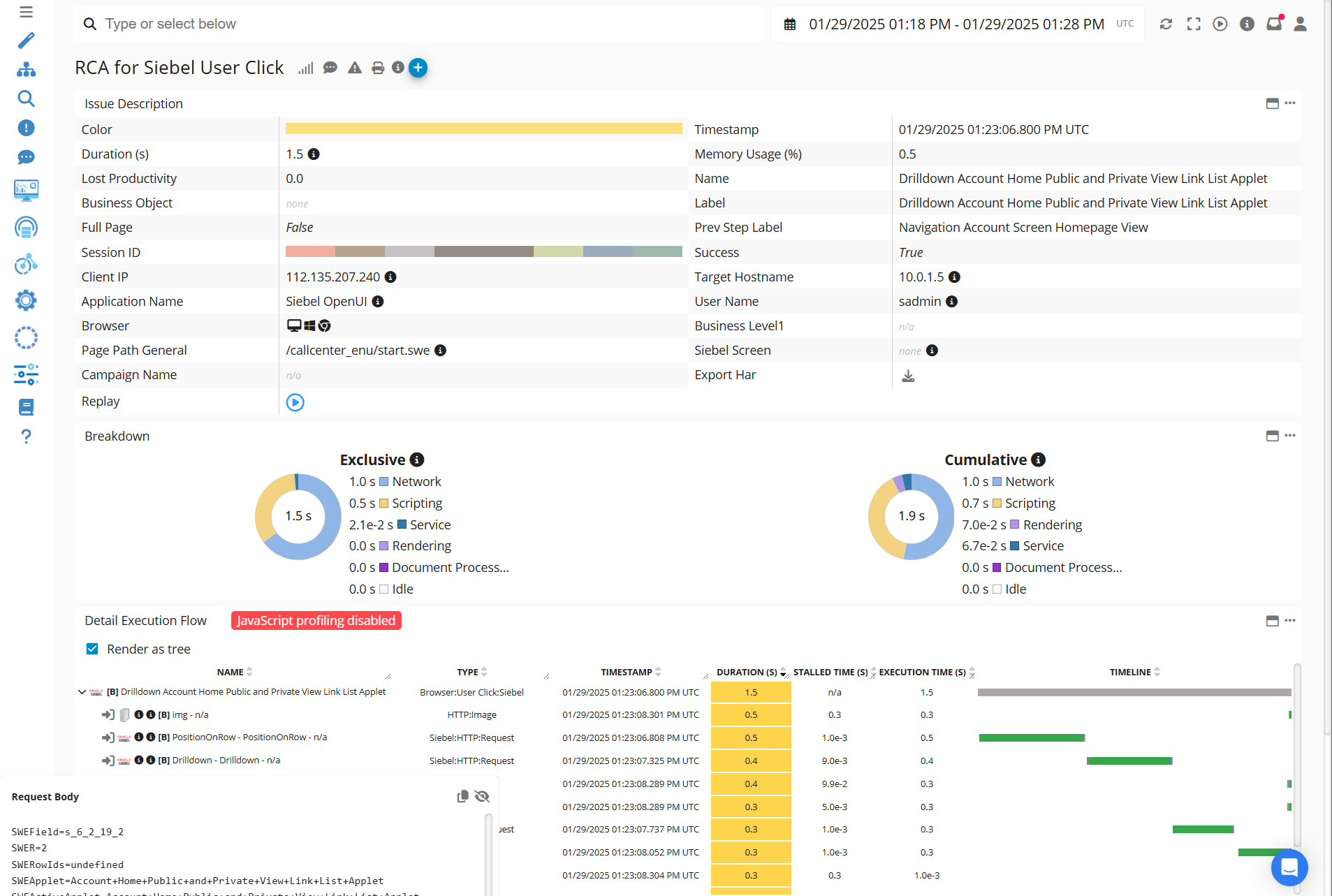The height and width of the screenshot is (896, 1332).
Task: Open the hierarchy tree icon in sidebar
Action: pos(26,69)
